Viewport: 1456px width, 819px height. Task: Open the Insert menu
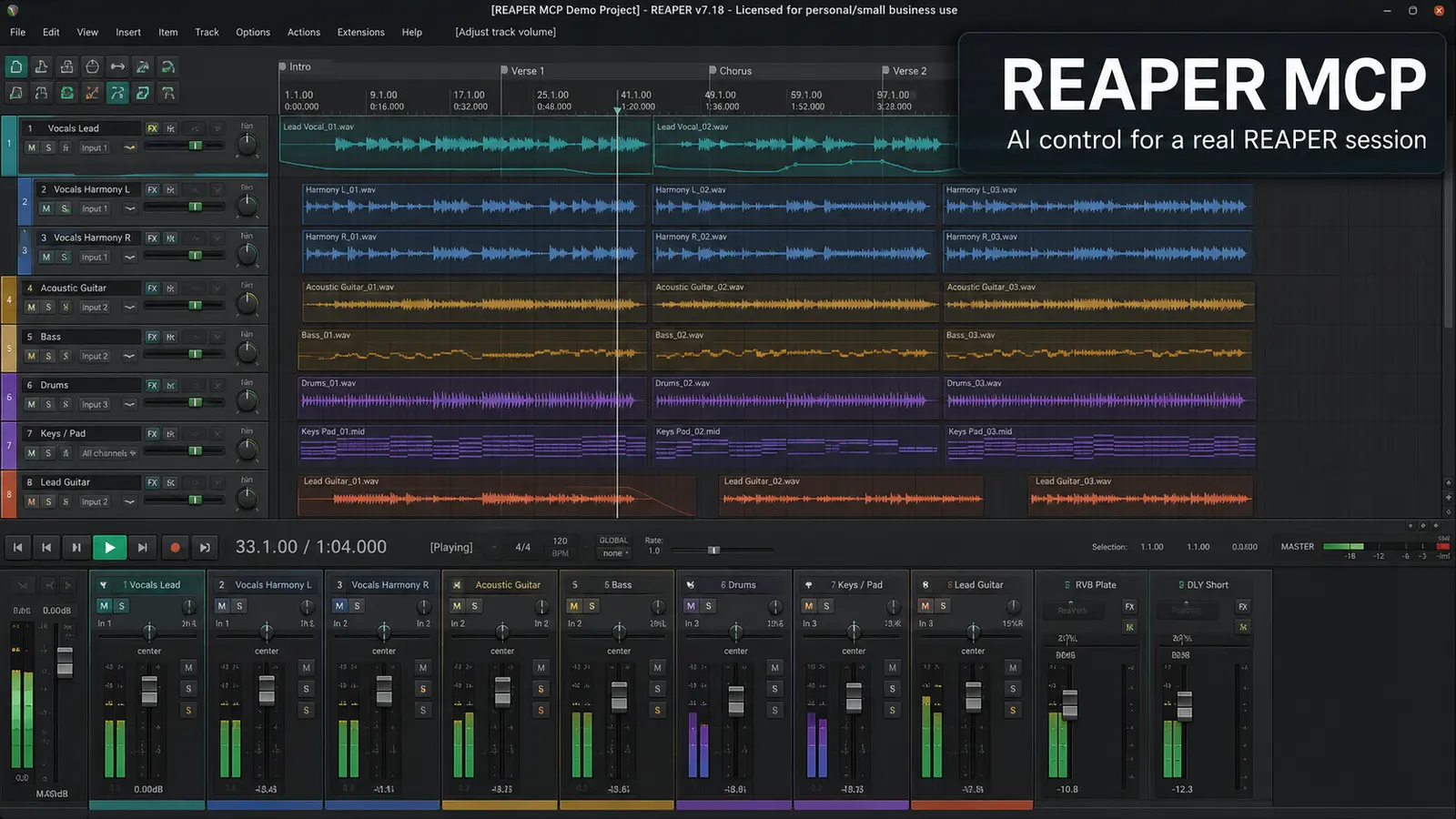[x=128, y=32]
